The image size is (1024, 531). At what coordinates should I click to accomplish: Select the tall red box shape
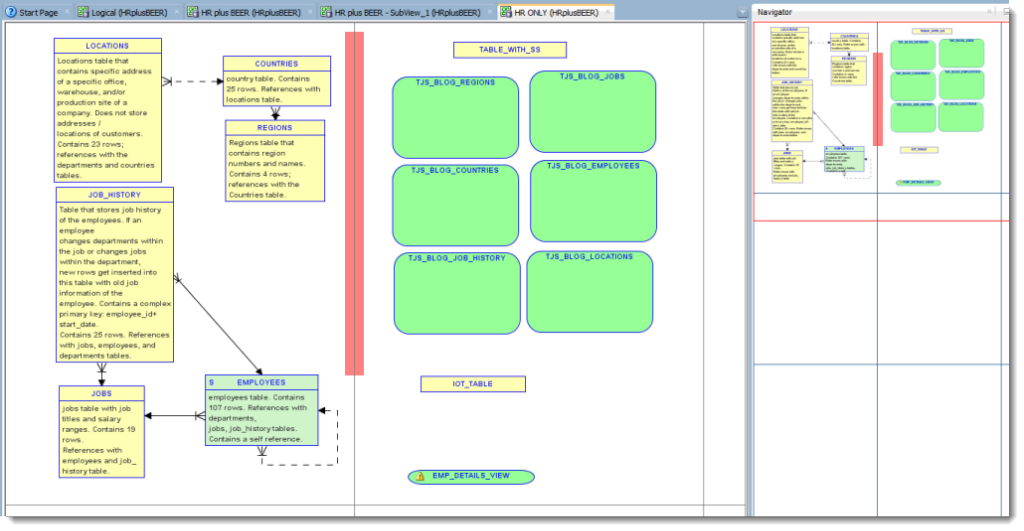tap(355, 204)
